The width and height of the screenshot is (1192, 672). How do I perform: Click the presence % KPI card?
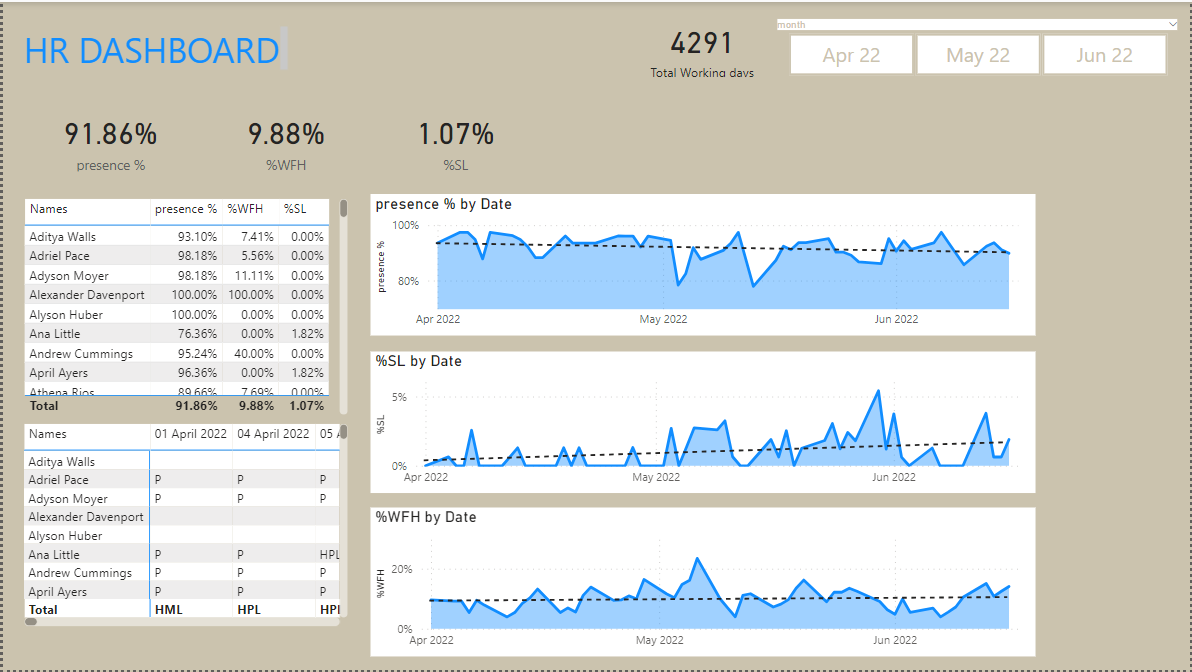click(110, 143)
